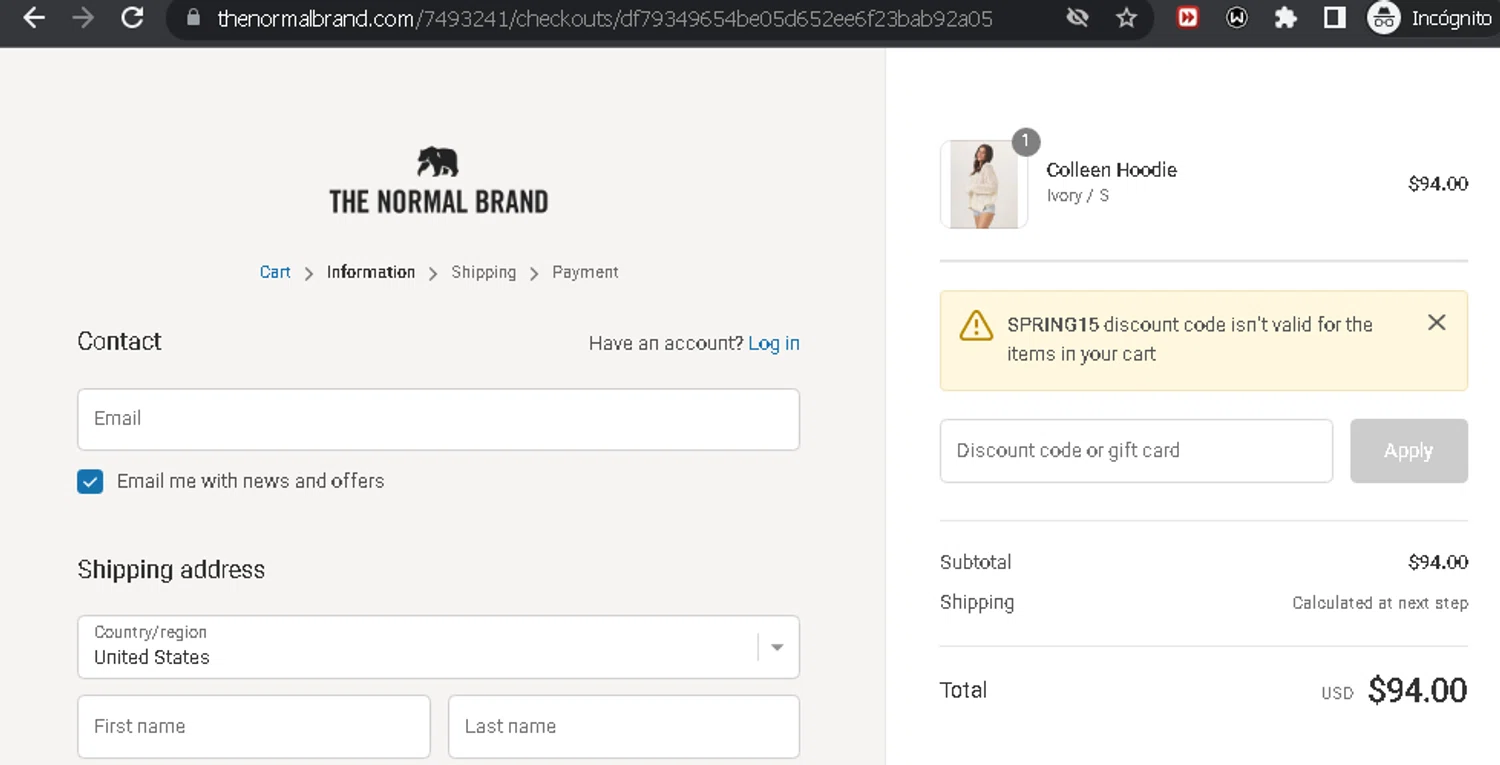The image size is (1500, 765).
Task: Focus the Email input field
Action: pos(438,419)
